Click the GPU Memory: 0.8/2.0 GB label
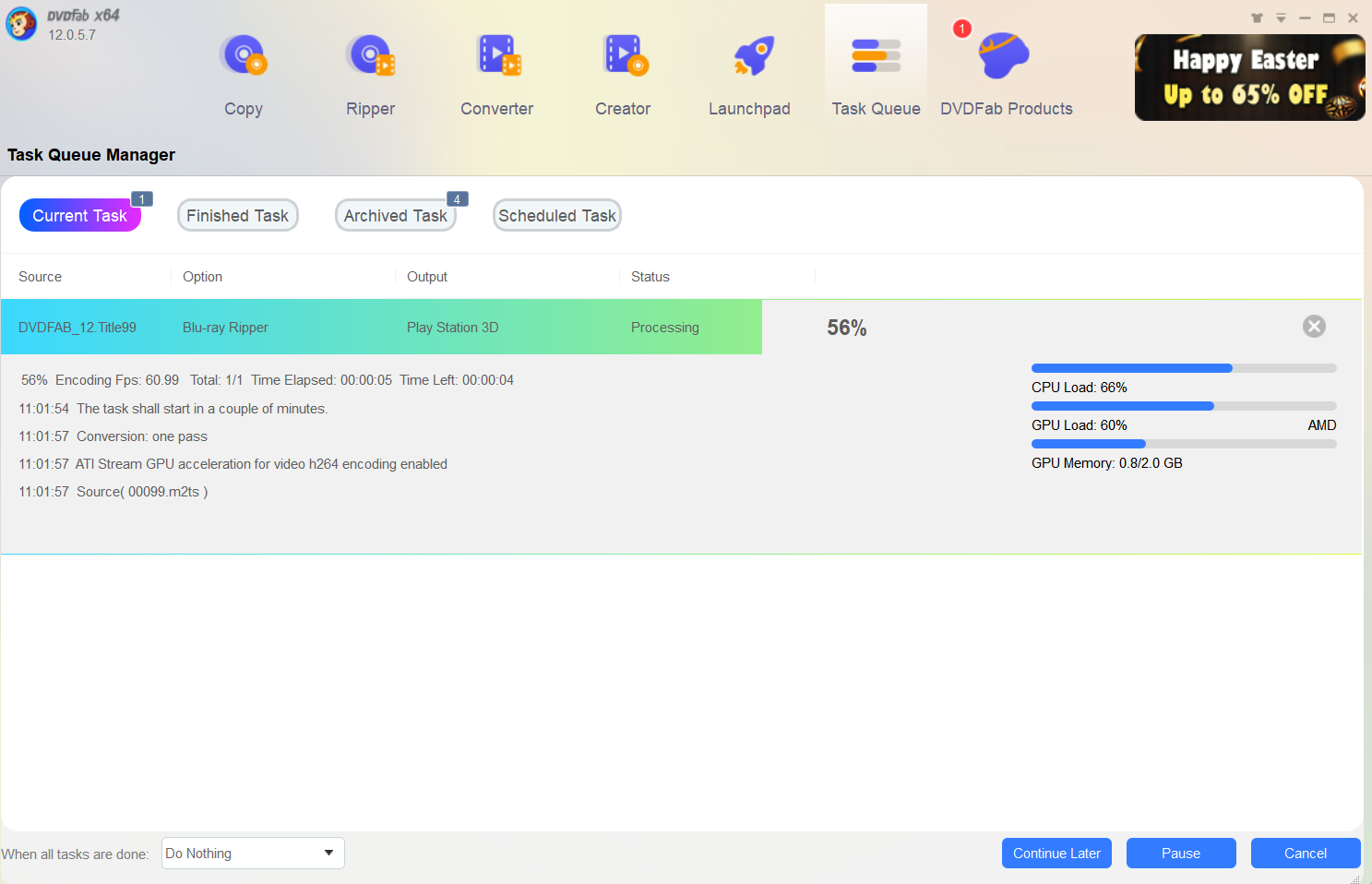 point(1107,463)
